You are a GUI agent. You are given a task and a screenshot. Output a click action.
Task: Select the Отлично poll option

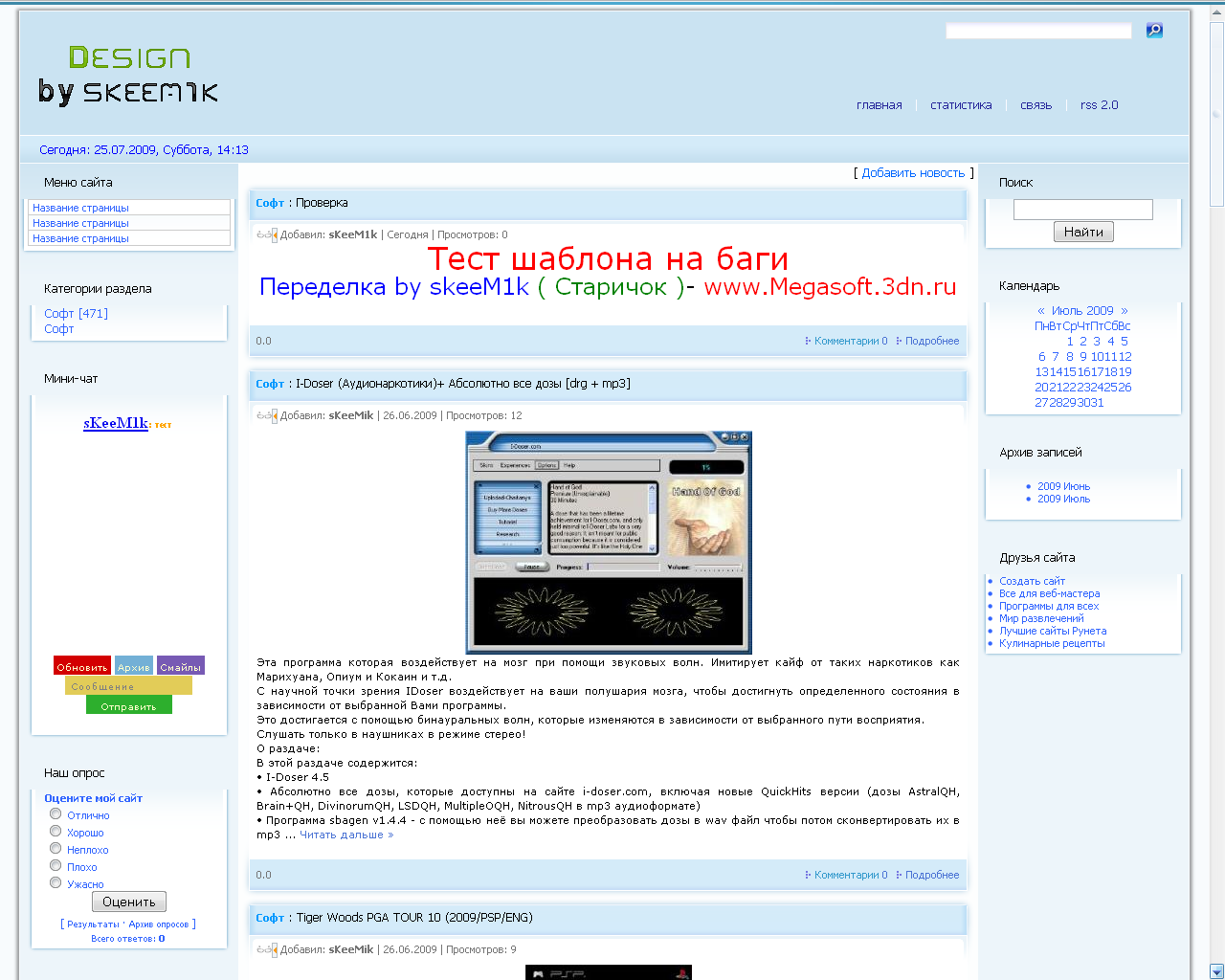click(x=56, y=813)
